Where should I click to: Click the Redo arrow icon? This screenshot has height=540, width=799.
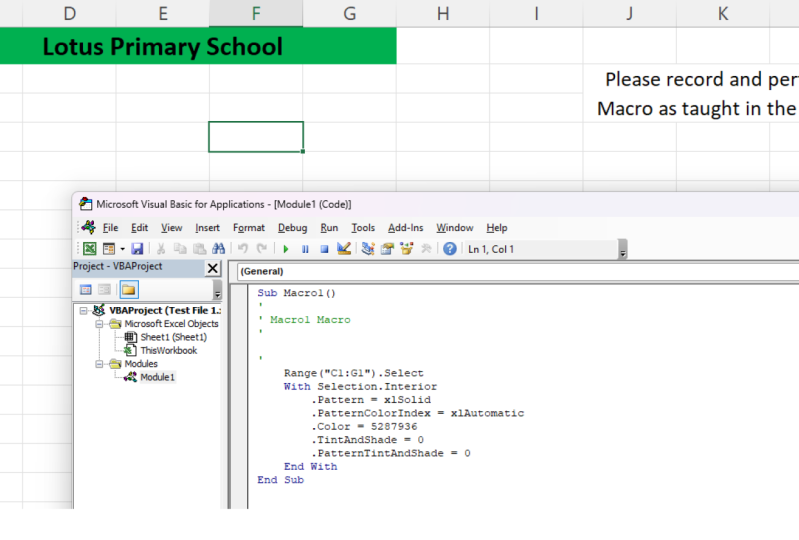[x=262, y=249]
